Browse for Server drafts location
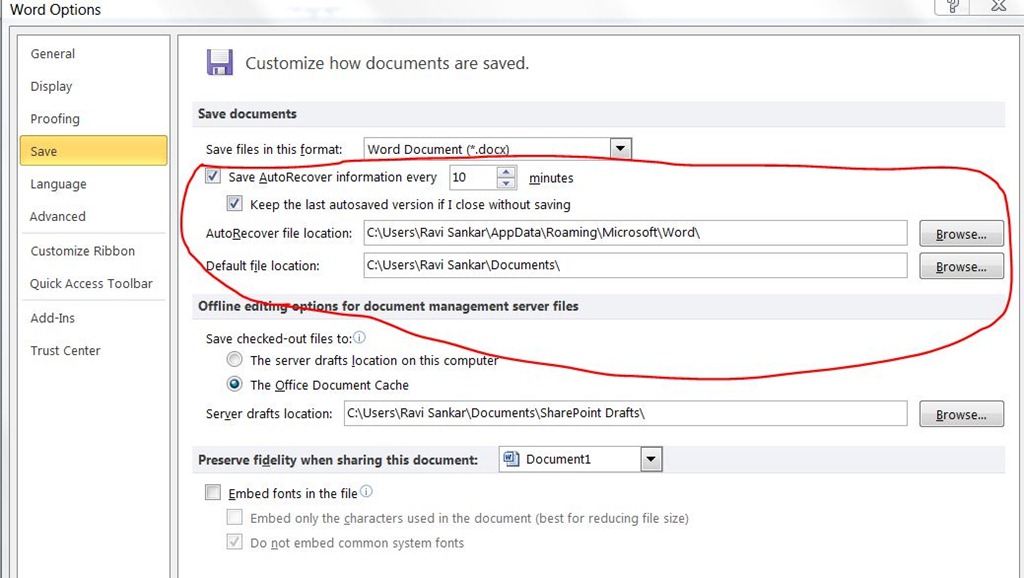 click(961, 414)
